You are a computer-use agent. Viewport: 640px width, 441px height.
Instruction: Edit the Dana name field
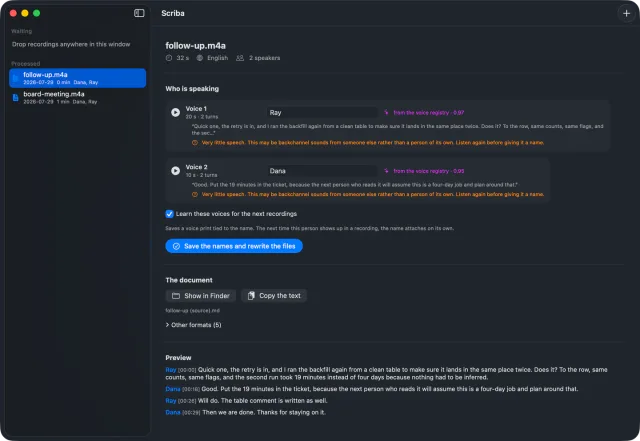[322, 171]
